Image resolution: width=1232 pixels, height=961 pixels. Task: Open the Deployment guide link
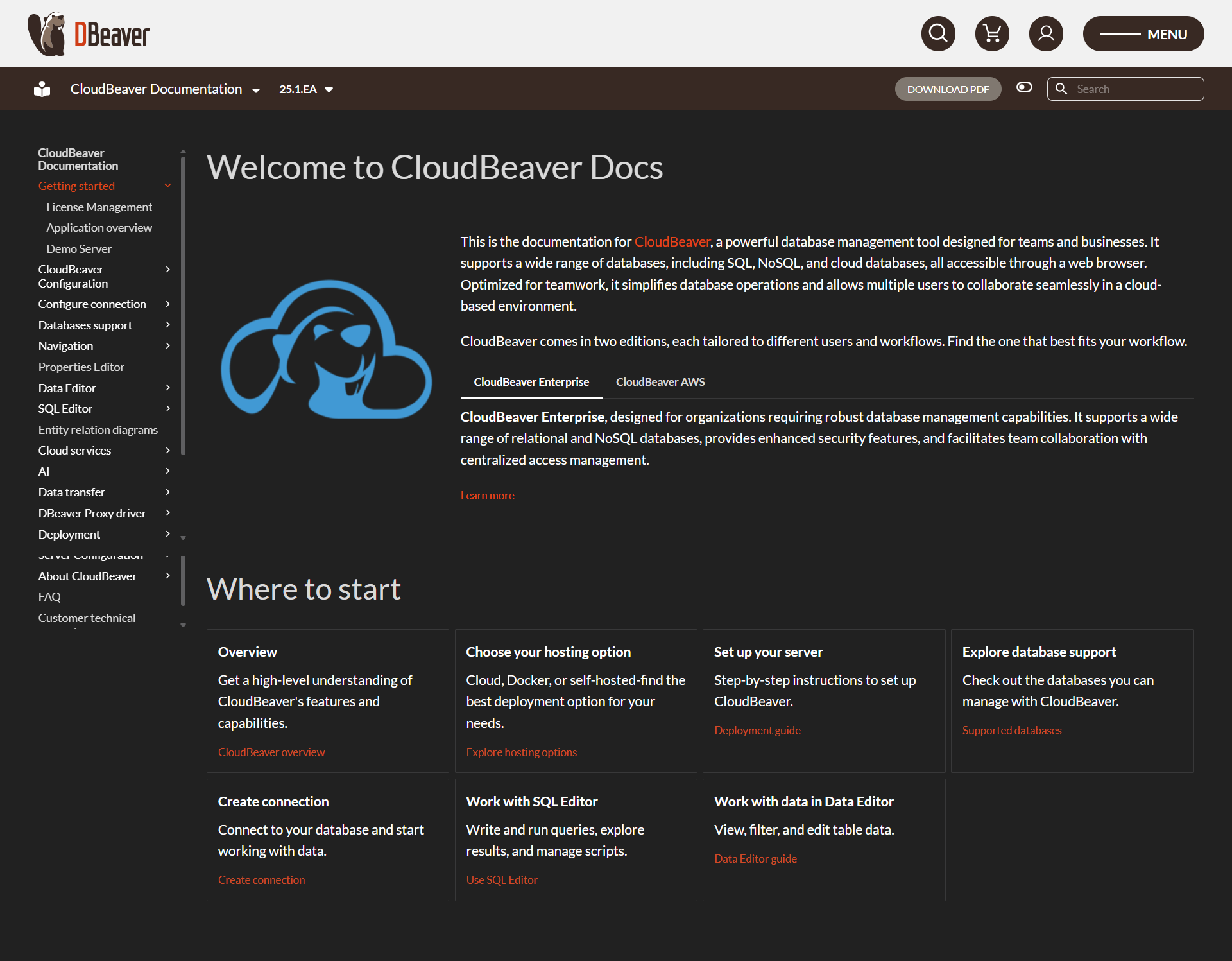tap(757, 731)
